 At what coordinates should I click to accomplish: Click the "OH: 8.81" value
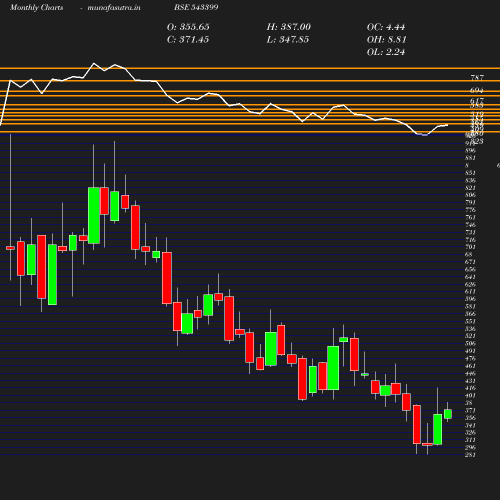[x=387, y=40]
